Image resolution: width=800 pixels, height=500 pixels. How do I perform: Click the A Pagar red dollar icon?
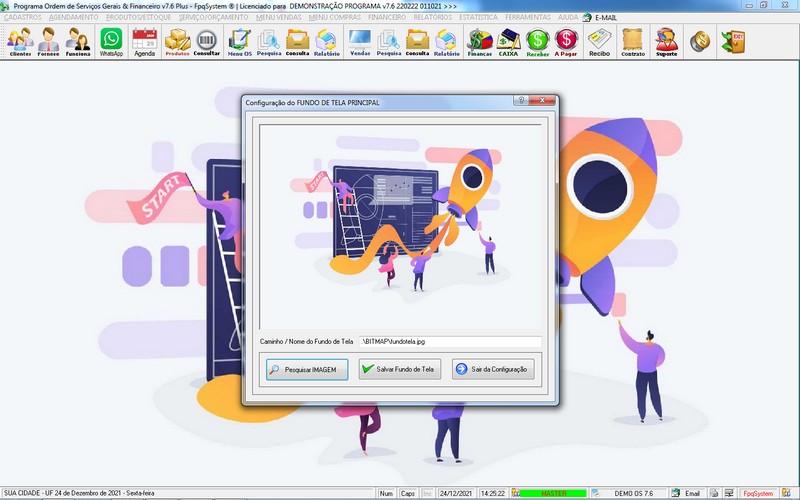(x=567, y=42)
